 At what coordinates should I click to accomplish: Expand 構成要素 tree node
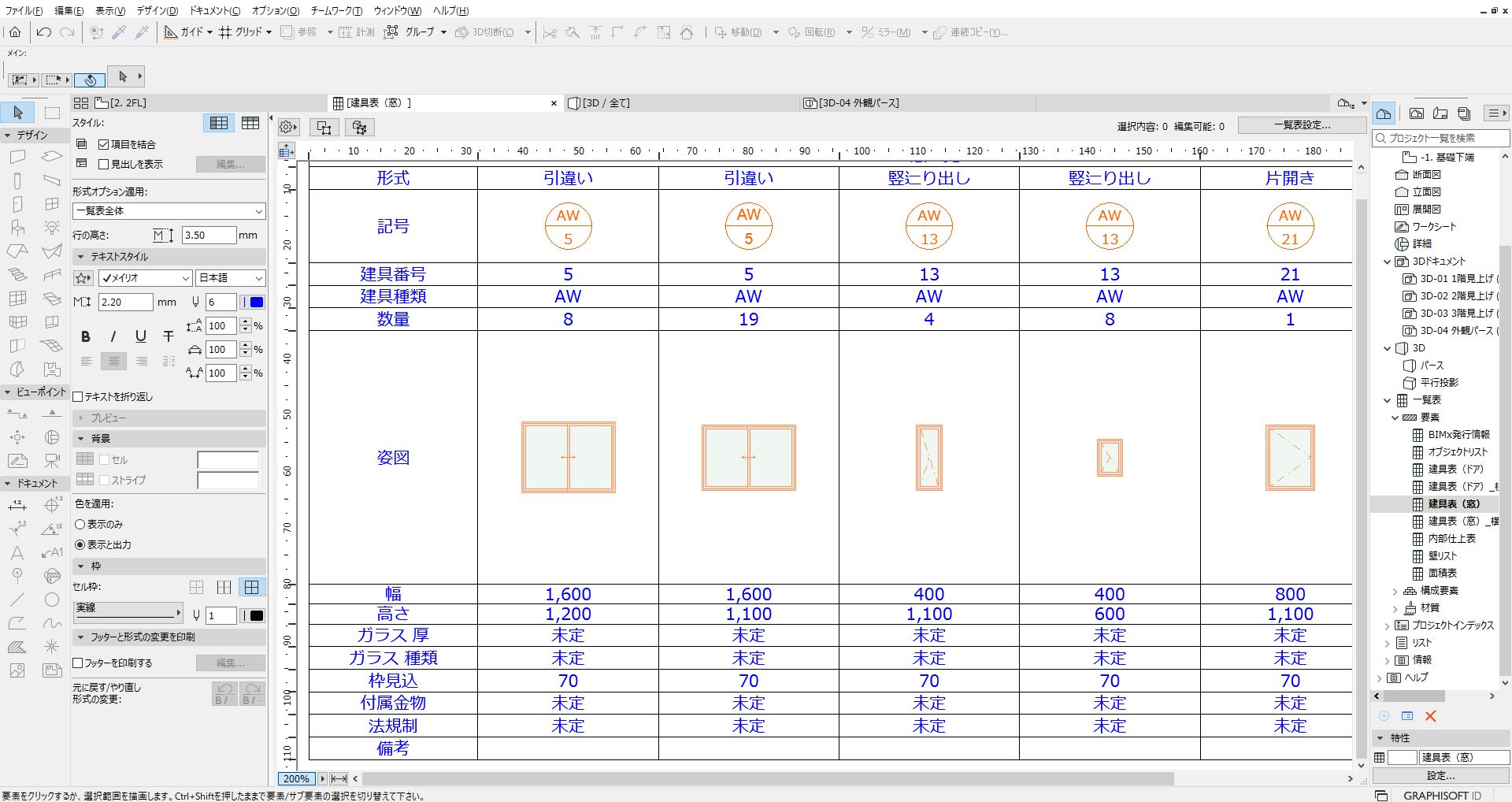pos(1395,590)
